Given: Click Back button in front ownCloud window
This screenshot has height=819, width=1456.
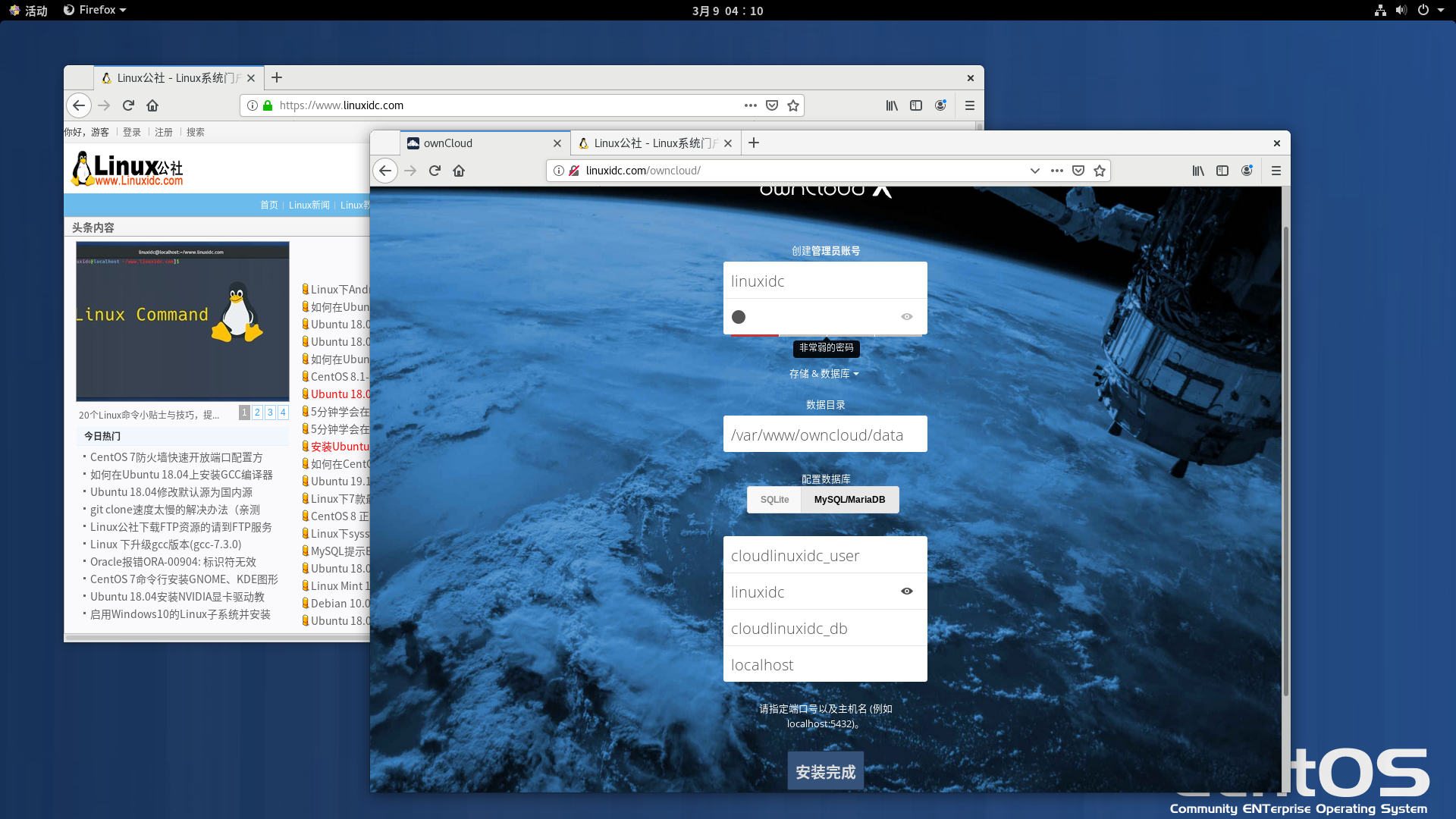Looking at the screenshot, I should point(385,171).
